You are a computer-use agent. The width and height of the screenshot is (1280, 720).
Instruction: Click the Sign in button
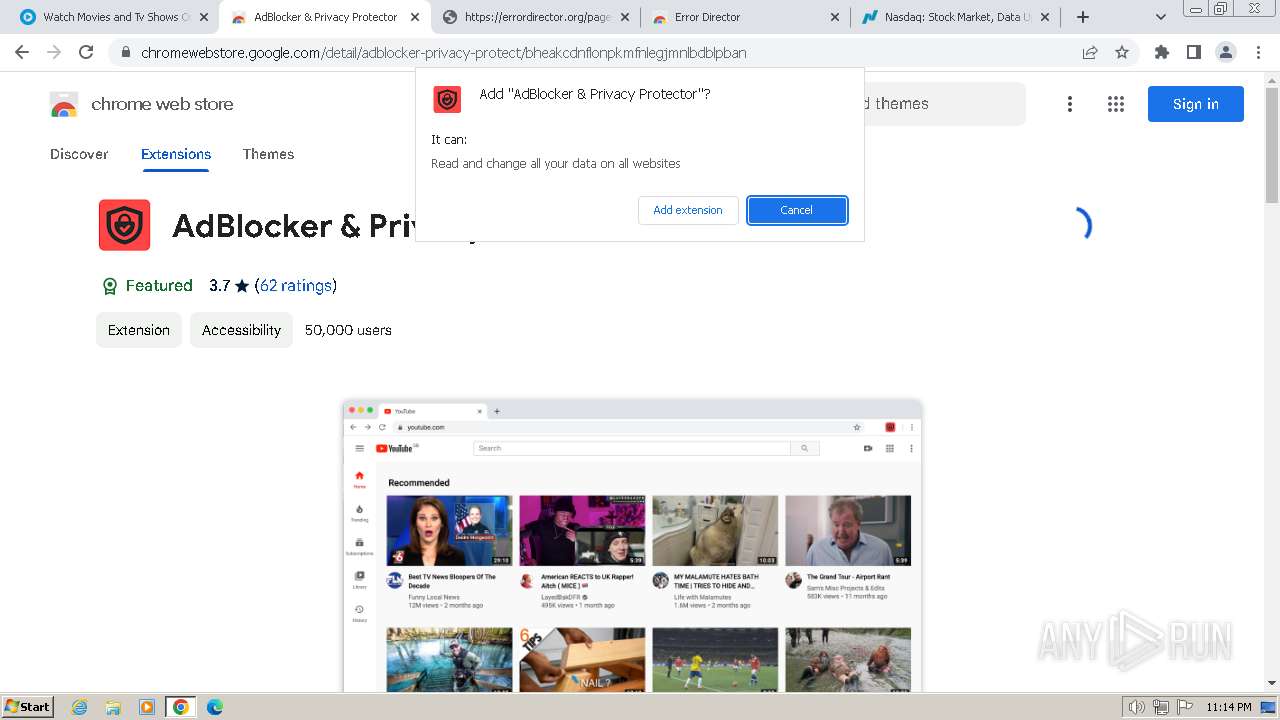coord(1195,104)
